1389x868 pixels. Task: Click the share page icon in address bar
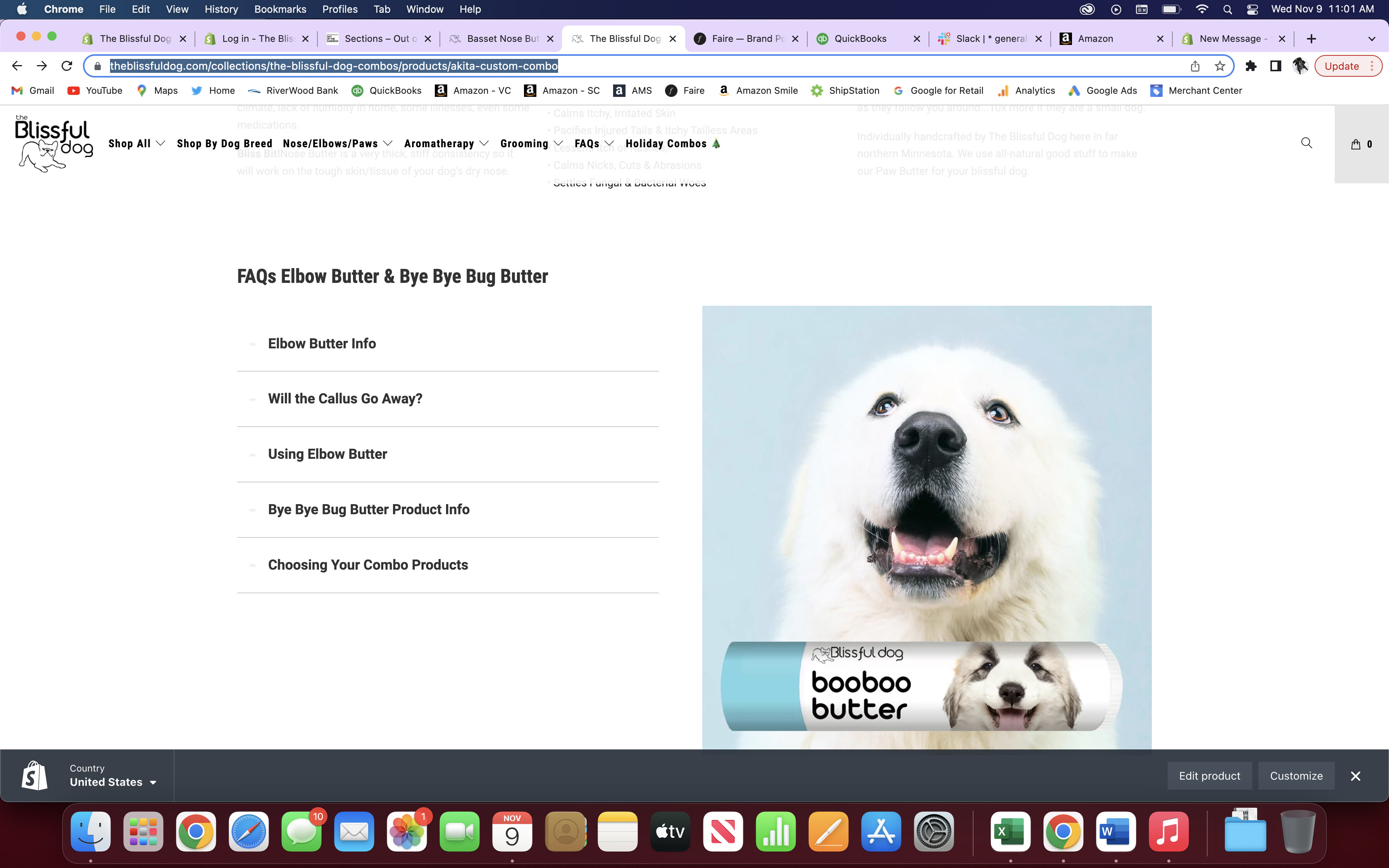(1195, 66)
